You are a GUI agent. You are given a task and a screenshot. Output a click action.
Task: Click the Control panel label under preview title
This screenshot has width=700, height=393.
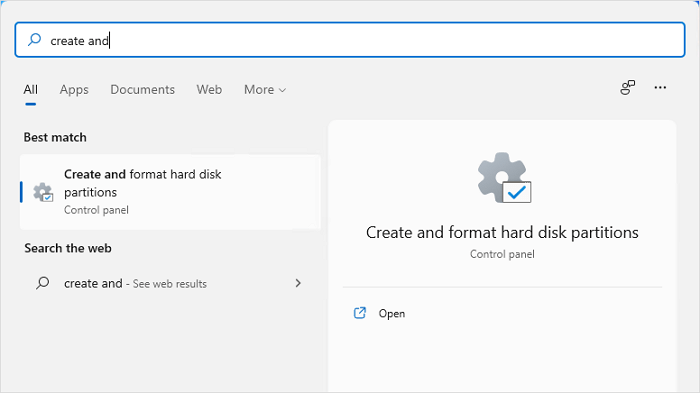(502, 254)
